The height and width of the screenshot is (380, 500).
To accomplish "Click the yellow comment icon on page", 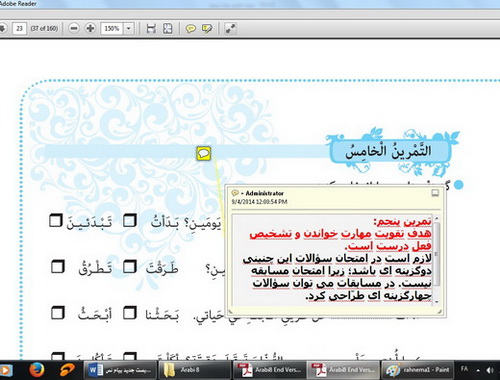I will point(204,154).
